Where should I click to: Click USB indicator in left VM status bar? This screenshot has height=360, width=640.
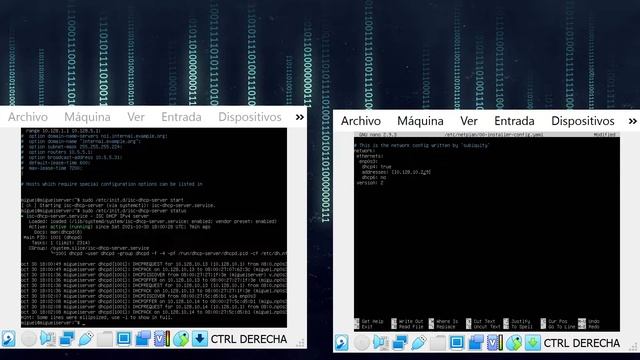(x=86, y=339)
